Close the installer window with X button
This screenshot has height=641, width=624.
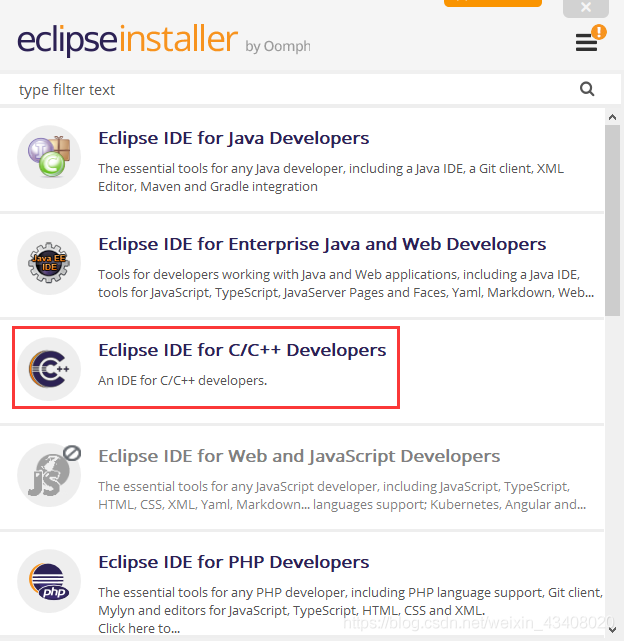(x=586, y=7)
